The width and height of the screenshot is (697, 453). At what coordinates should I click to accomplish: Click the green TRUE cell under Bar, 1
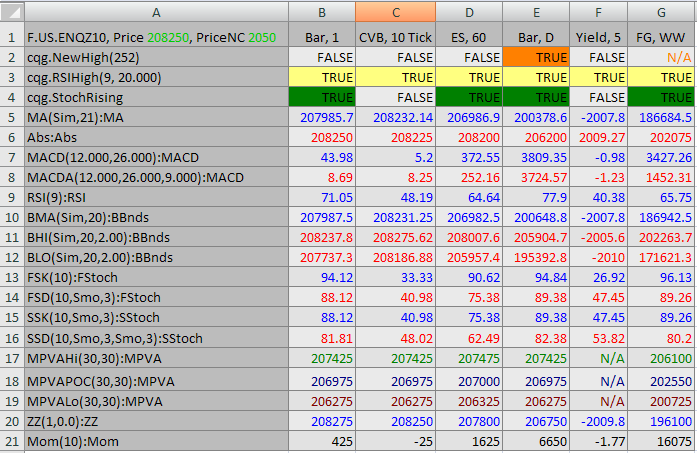(322, 97)
